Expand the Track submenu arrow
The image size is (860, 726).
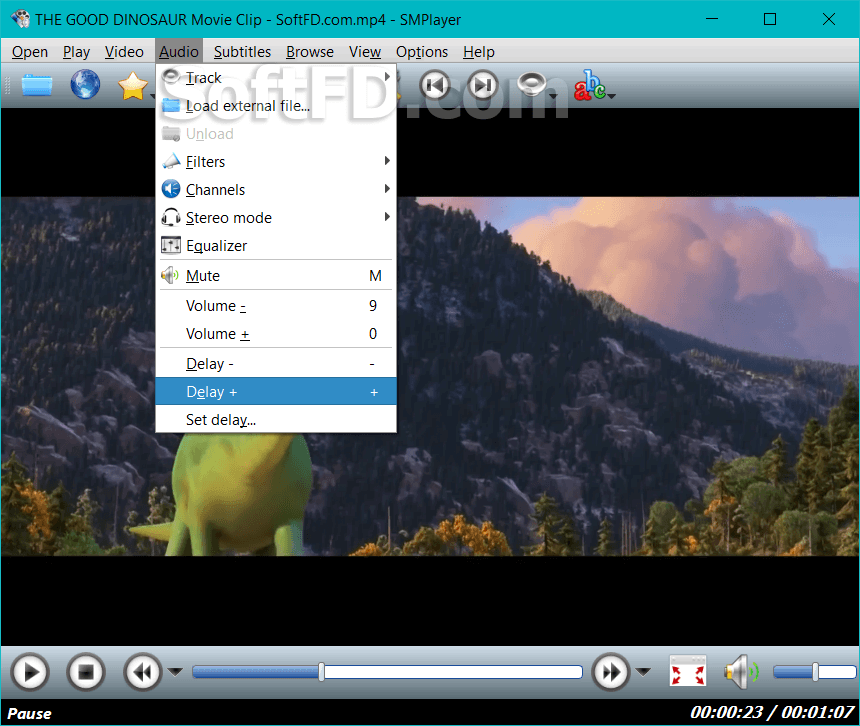(x=387, y=77)
